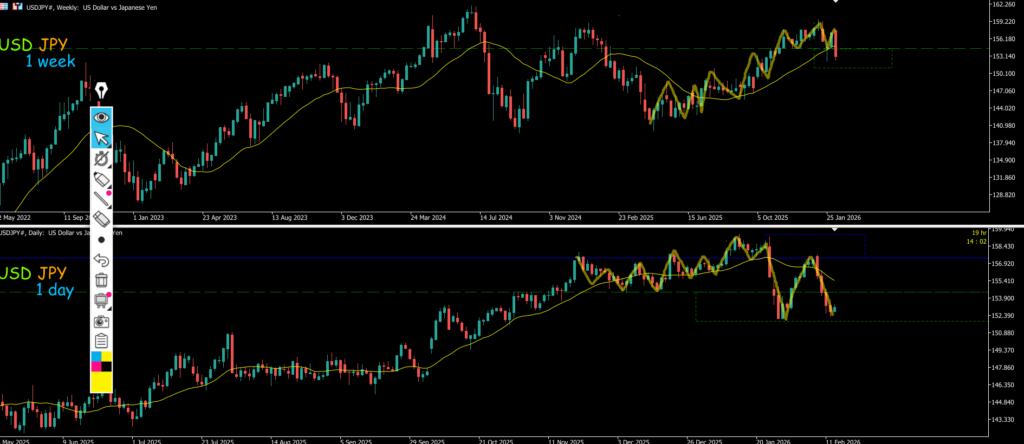Click the trash can to clear drawings
Image resolution: width=1024 pixels, height=444 pixels.
click(x=101, y=280)
